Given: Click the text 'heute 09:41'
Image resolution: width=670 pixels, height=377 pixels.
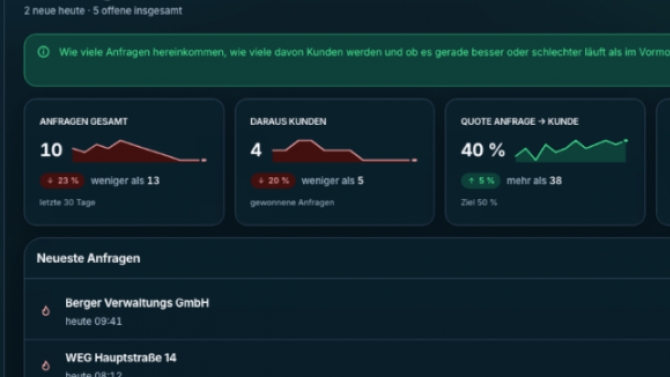Looking at the screenshot, I should coord(94,321).
